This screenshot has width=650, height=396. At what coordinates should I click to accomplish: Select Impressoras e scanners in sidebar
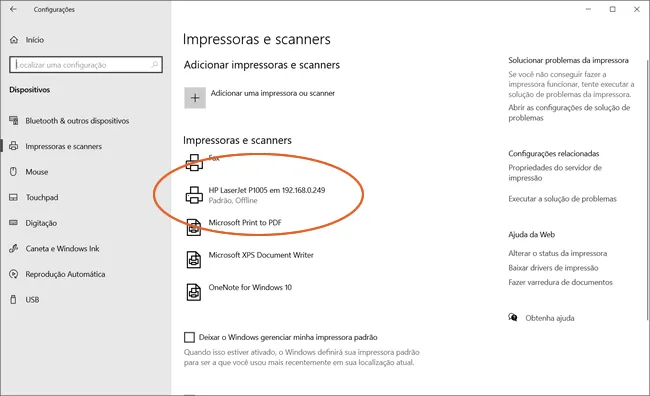(63, 146)
